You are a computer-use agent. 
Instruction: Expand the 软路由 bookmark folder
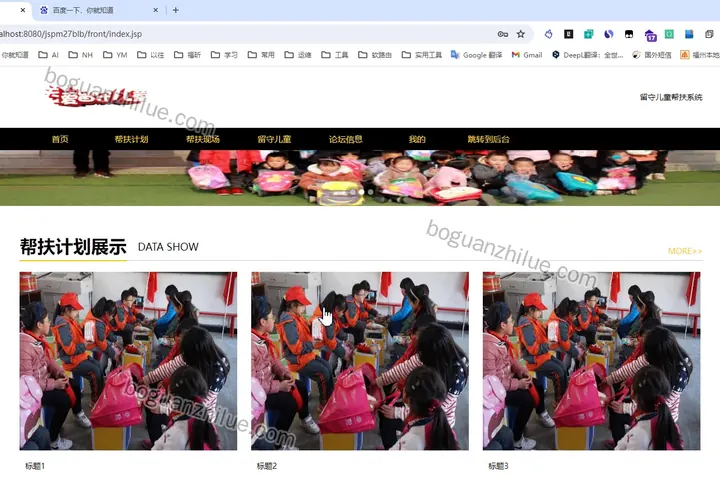(x=375, y=55)
